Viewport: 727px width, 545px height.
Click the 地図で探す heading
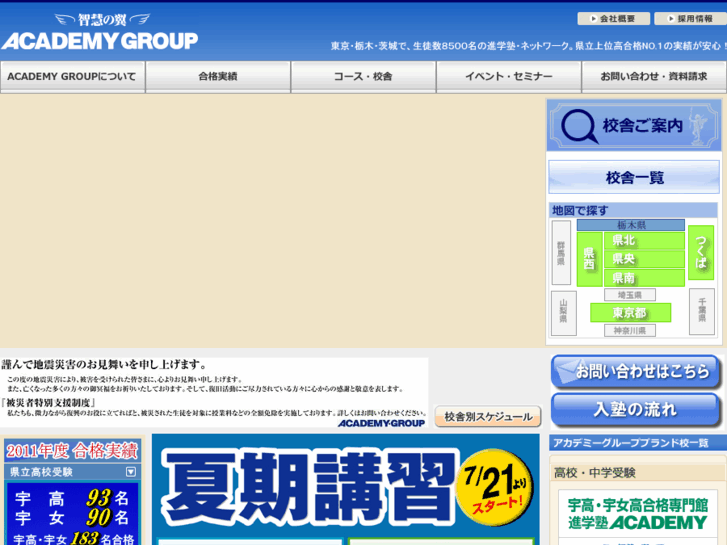(580, 211)
